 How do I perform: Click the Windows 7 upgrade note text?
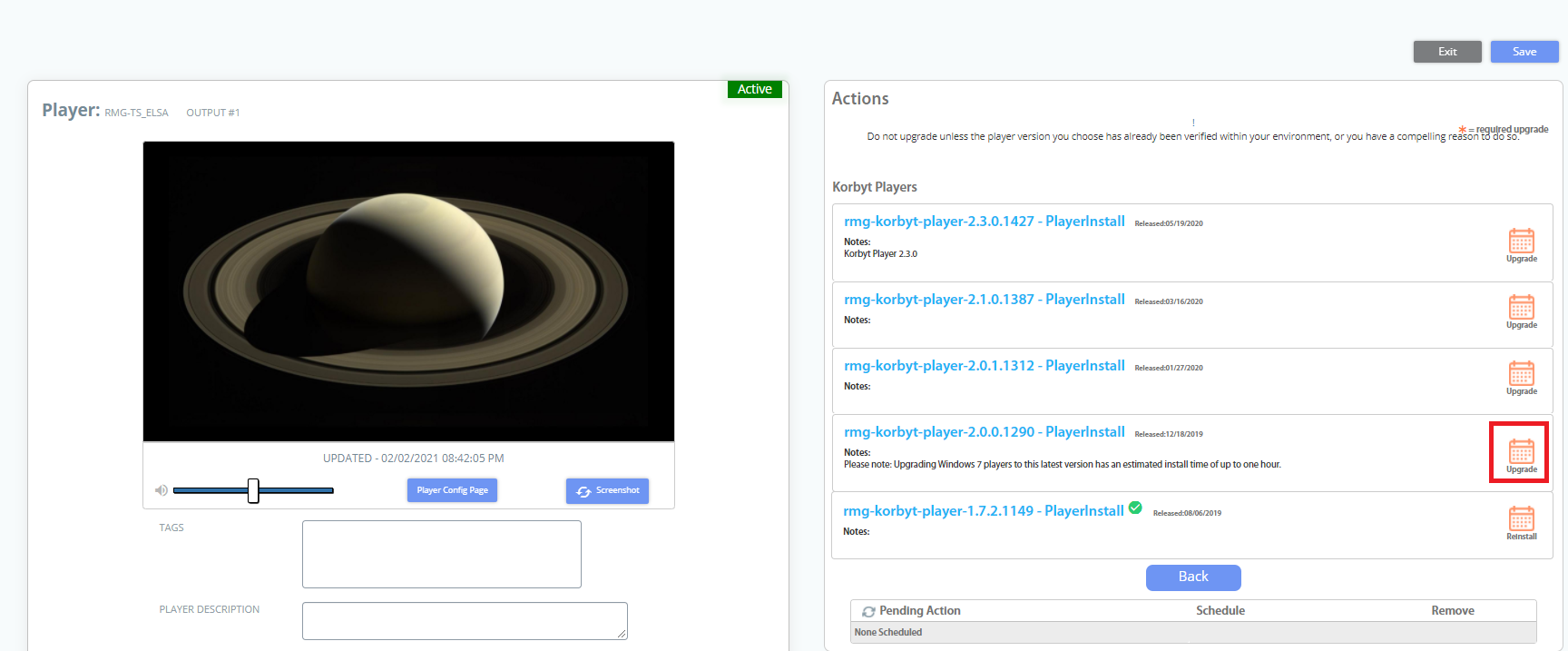coord(1063,465)
